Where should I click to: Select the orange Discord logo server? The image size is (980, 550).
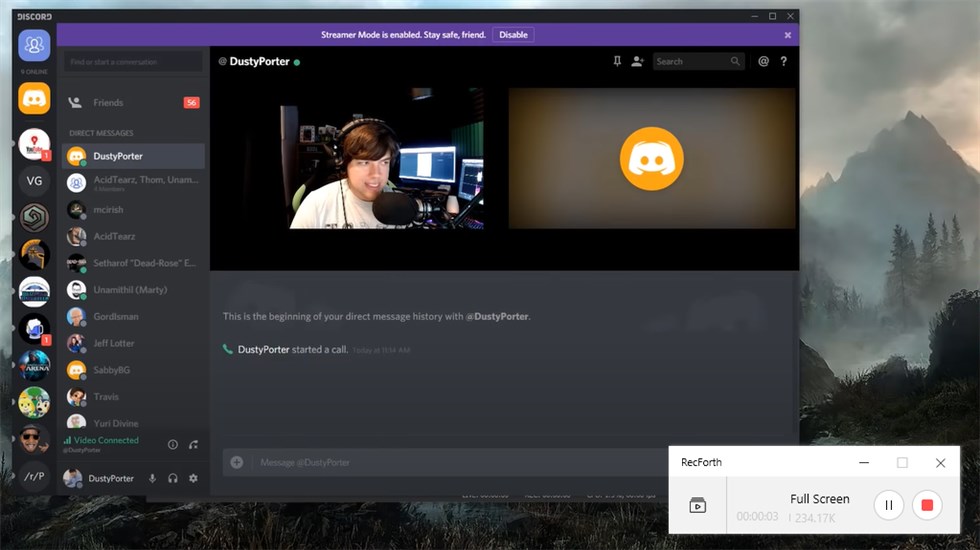(x=34, y=98)
